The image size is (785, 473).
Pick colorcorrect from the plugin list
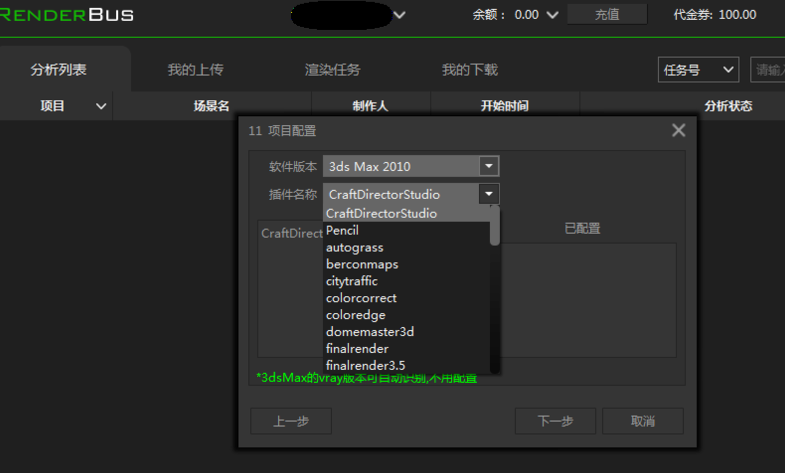point(407,298)
